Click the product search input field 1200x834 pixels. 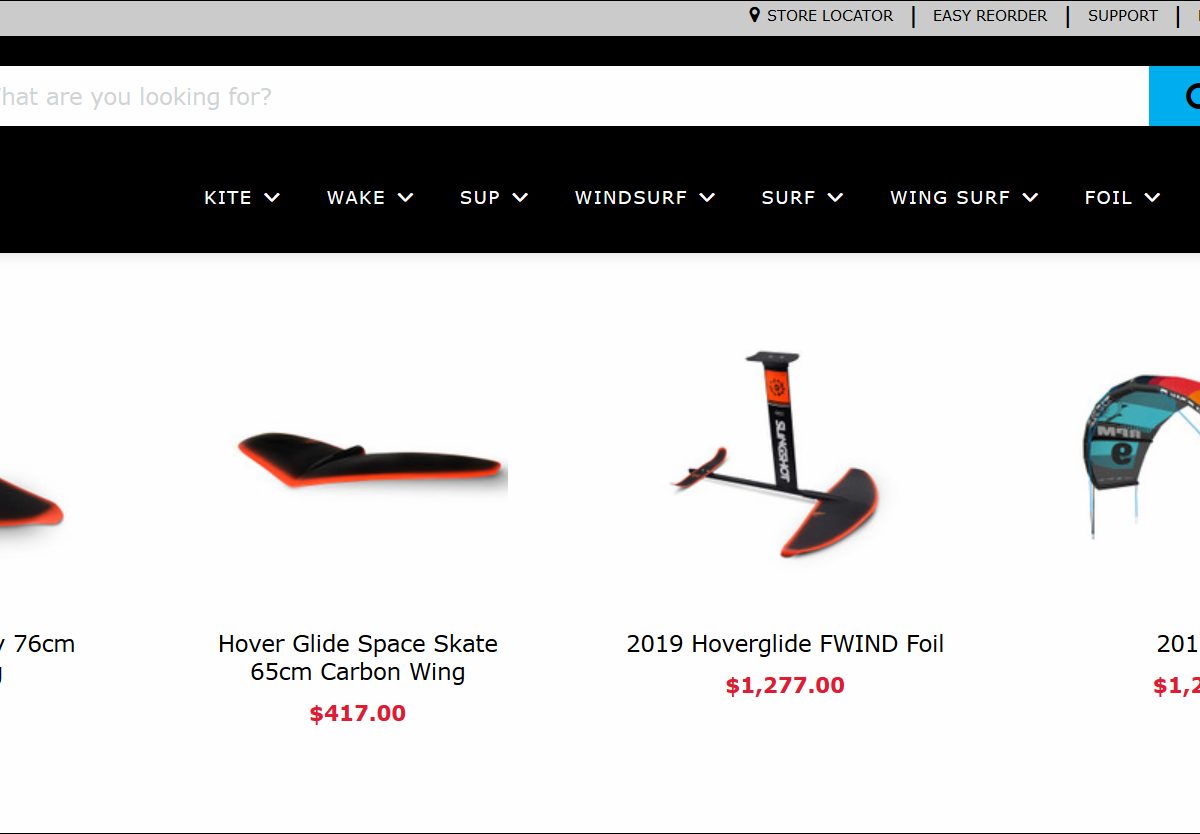click(x=574, y=96)
